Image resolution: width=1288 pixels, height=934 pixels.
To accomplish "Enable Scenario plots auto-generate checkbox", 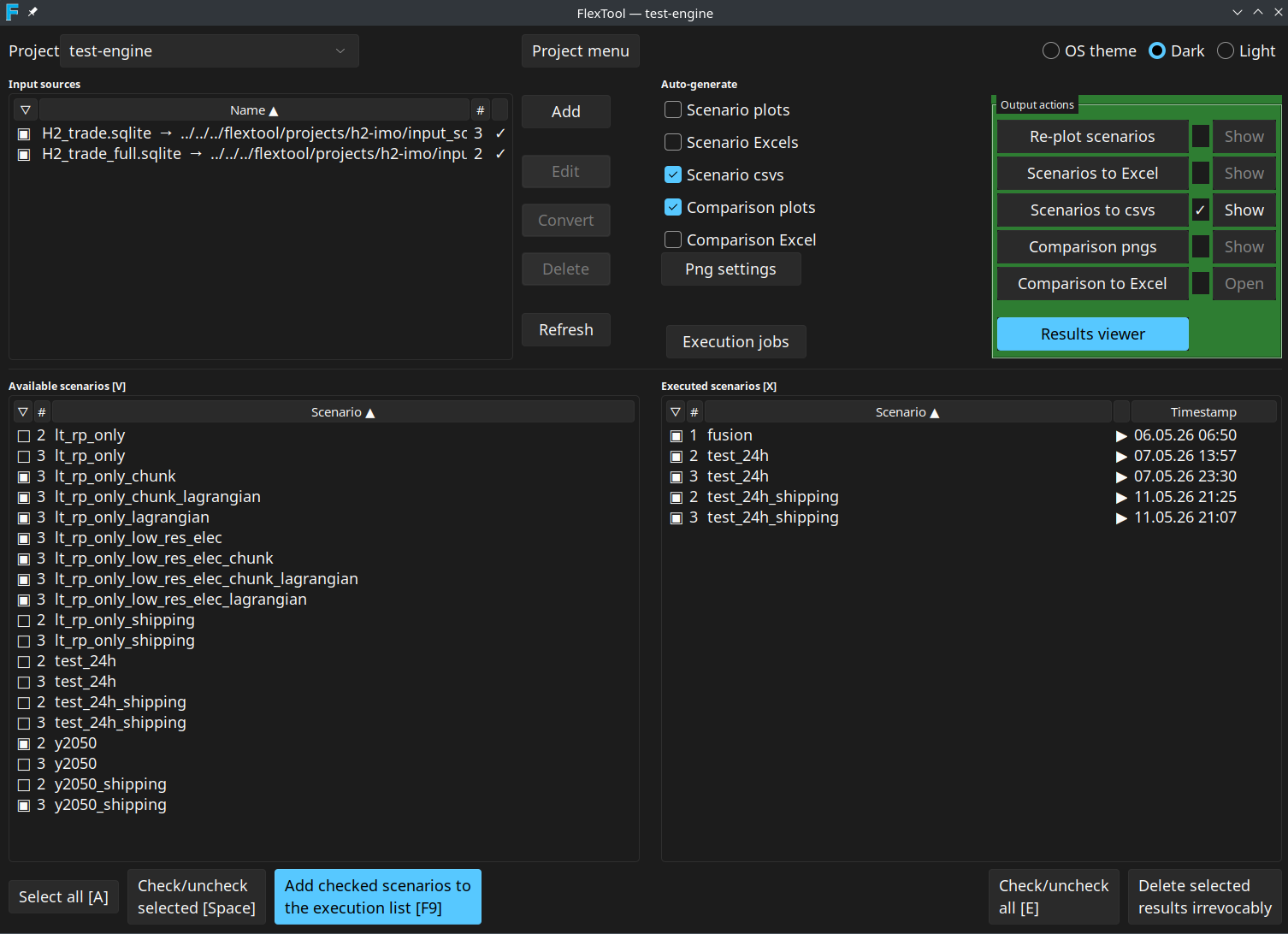I will pyautogui.click(x=673, y=109).
